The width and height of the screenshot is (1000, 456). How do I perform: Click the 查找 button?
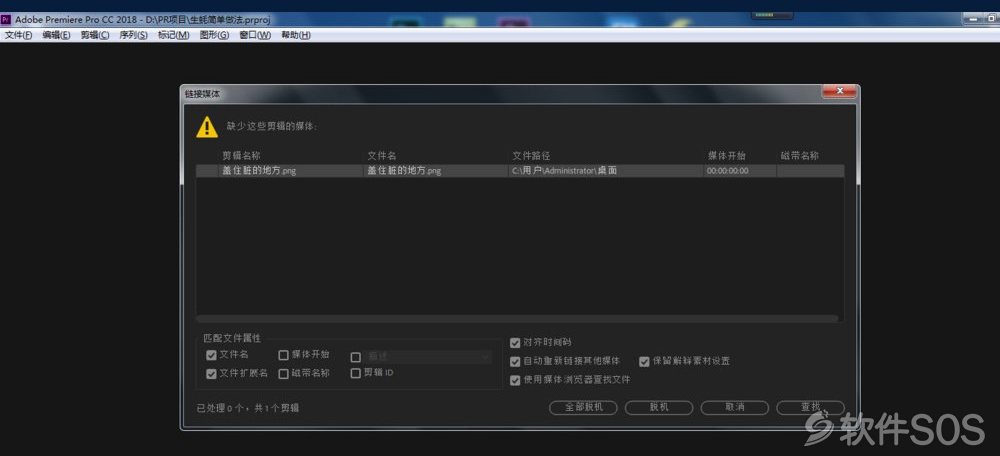[811, 408]
